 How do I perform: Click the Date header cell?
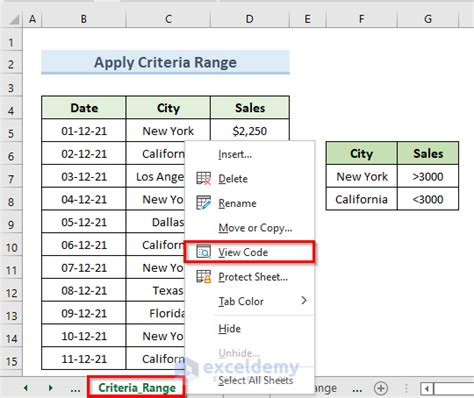84,108
